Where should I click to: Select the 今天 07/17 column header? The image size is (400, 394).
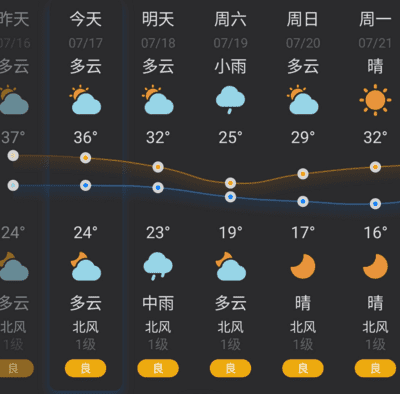coord(85,30)
